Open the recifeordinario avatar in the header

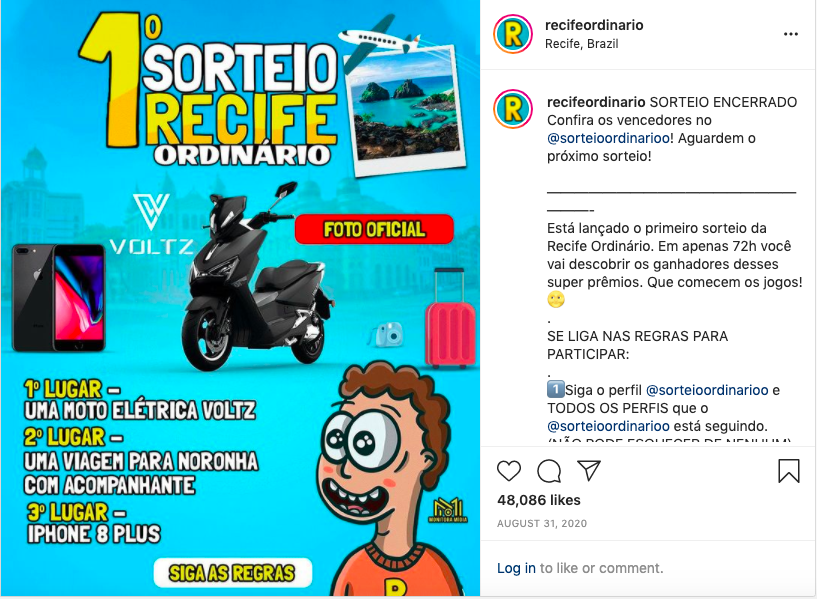point(513,34)
